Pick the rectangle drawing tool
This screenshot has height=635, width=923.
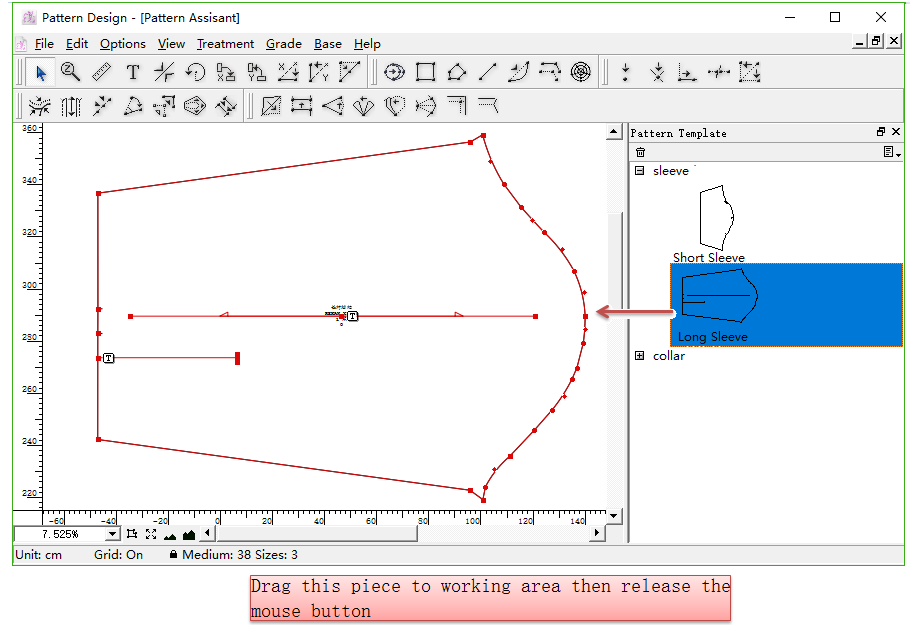(x=425, y=72)
